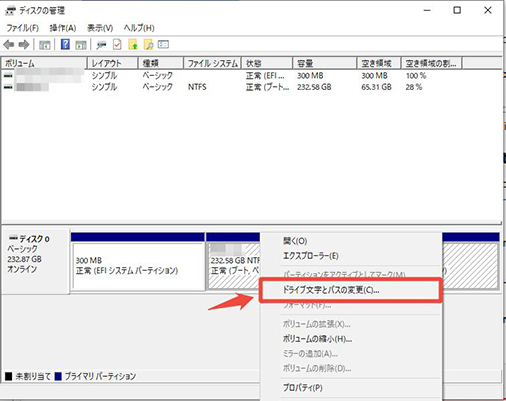
Task: Click the Forward arrow toolbar icon
Action: pos(24,44)
